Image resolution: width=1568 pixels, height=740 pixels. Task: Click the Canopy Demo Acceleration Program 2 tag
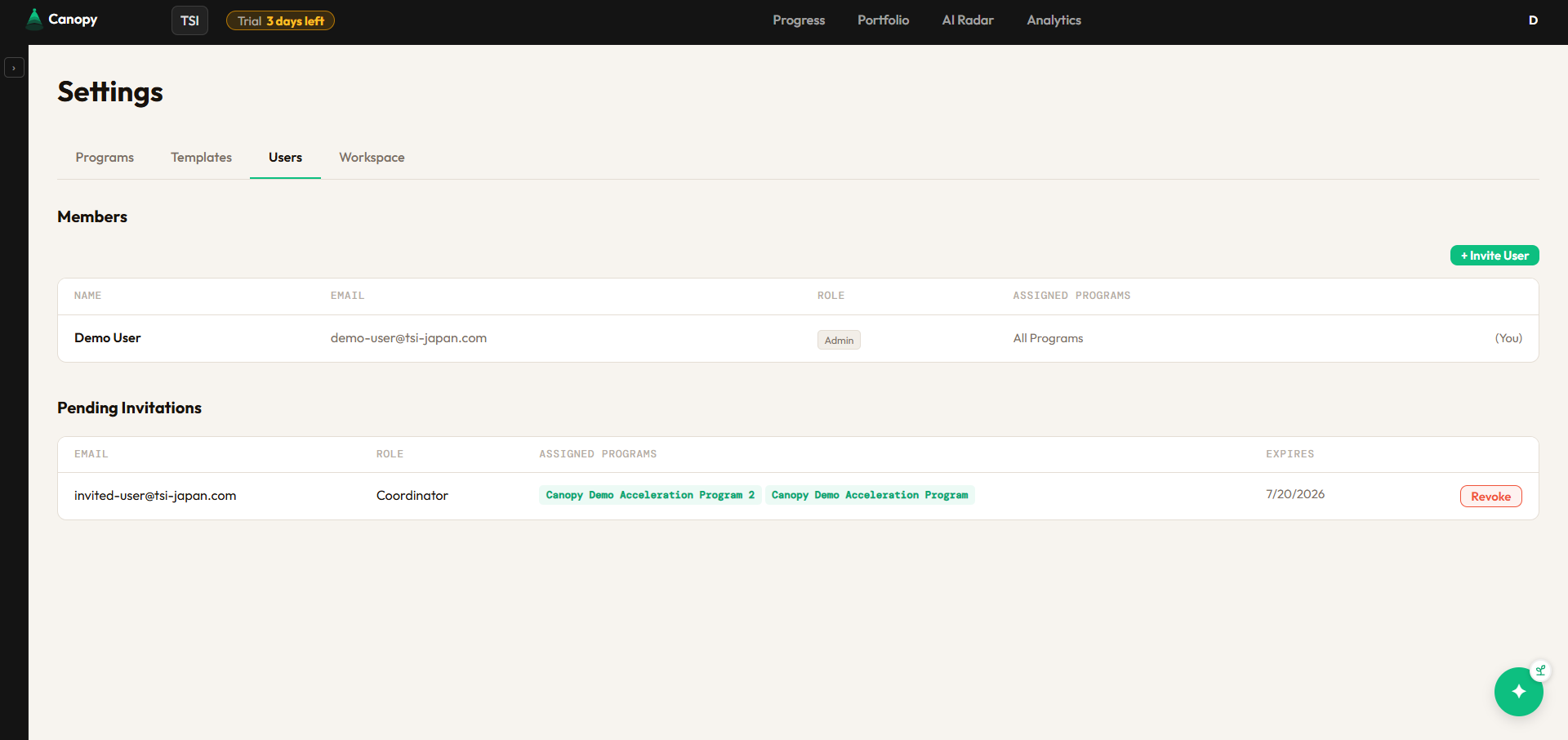(650, 495)
